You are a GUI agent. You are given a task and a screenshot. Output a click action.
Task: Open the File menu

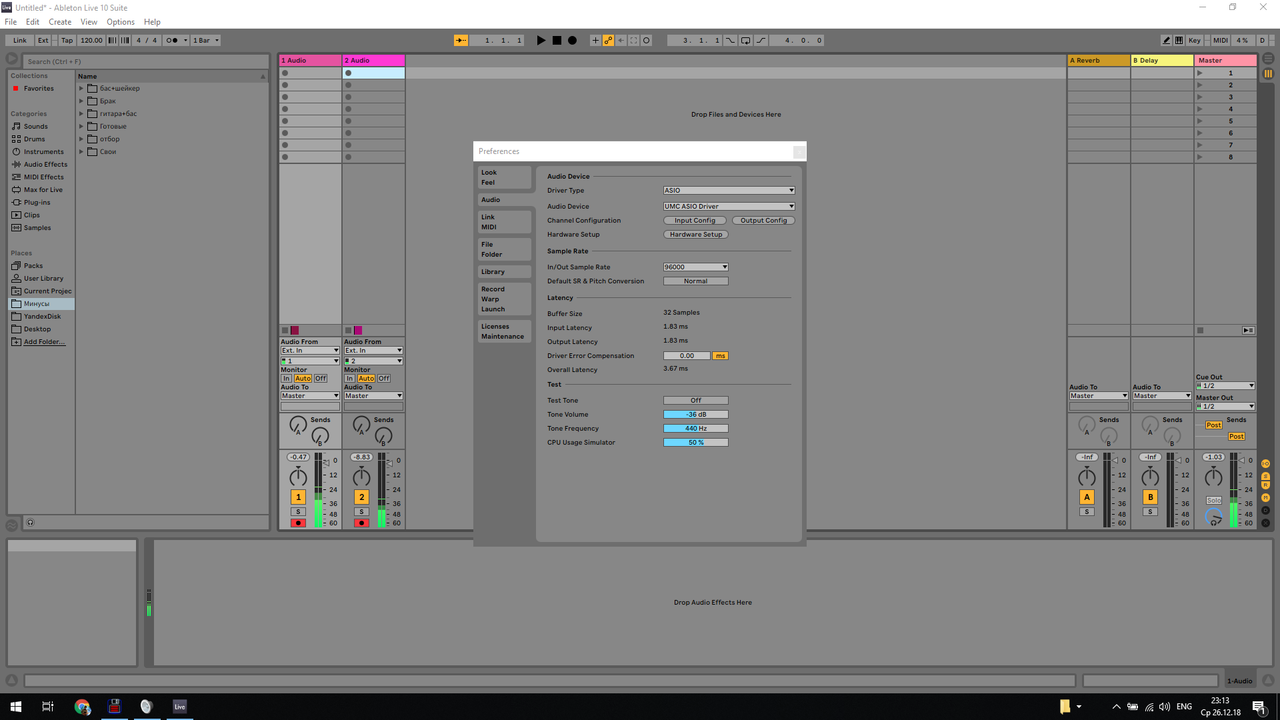point(10,21)
